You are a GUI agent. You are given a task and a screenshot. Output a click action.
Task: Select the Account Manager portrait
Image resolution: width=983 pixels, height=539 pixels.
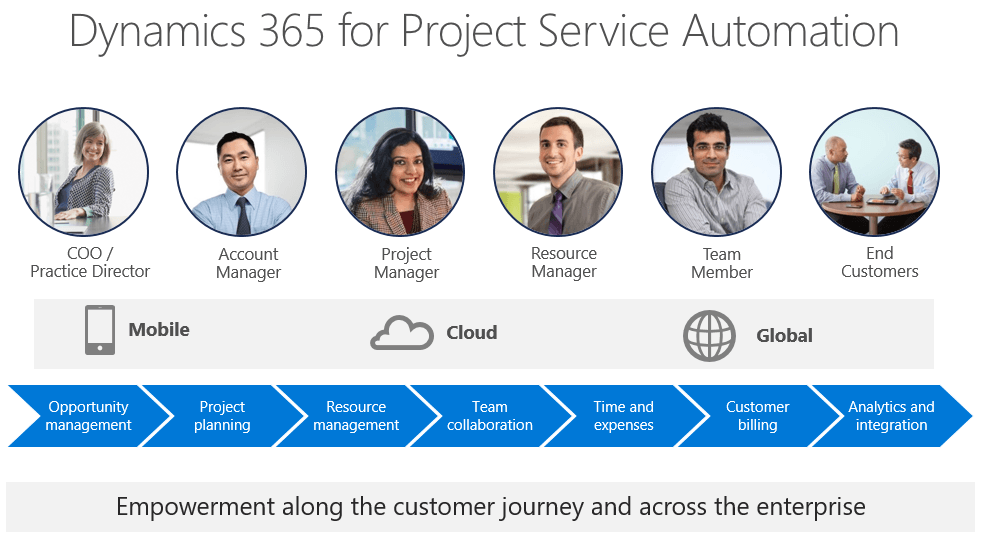[x=242, y=172]
